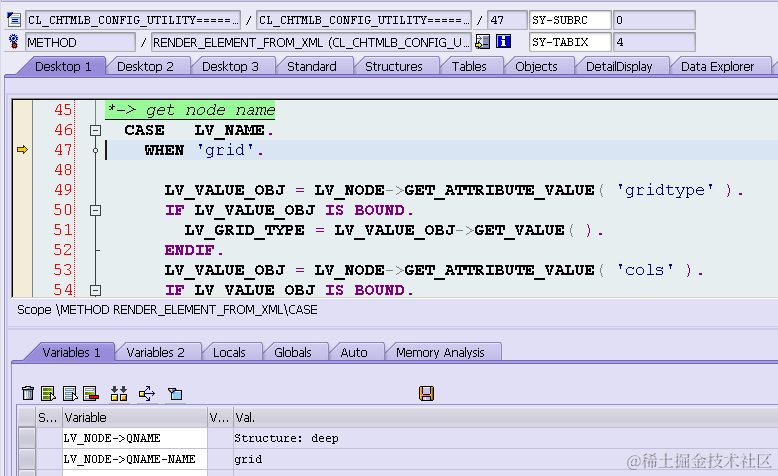Screen dimensions: 778x476
Task: Click the green list icon in variables toolbar
Action: 49,394
